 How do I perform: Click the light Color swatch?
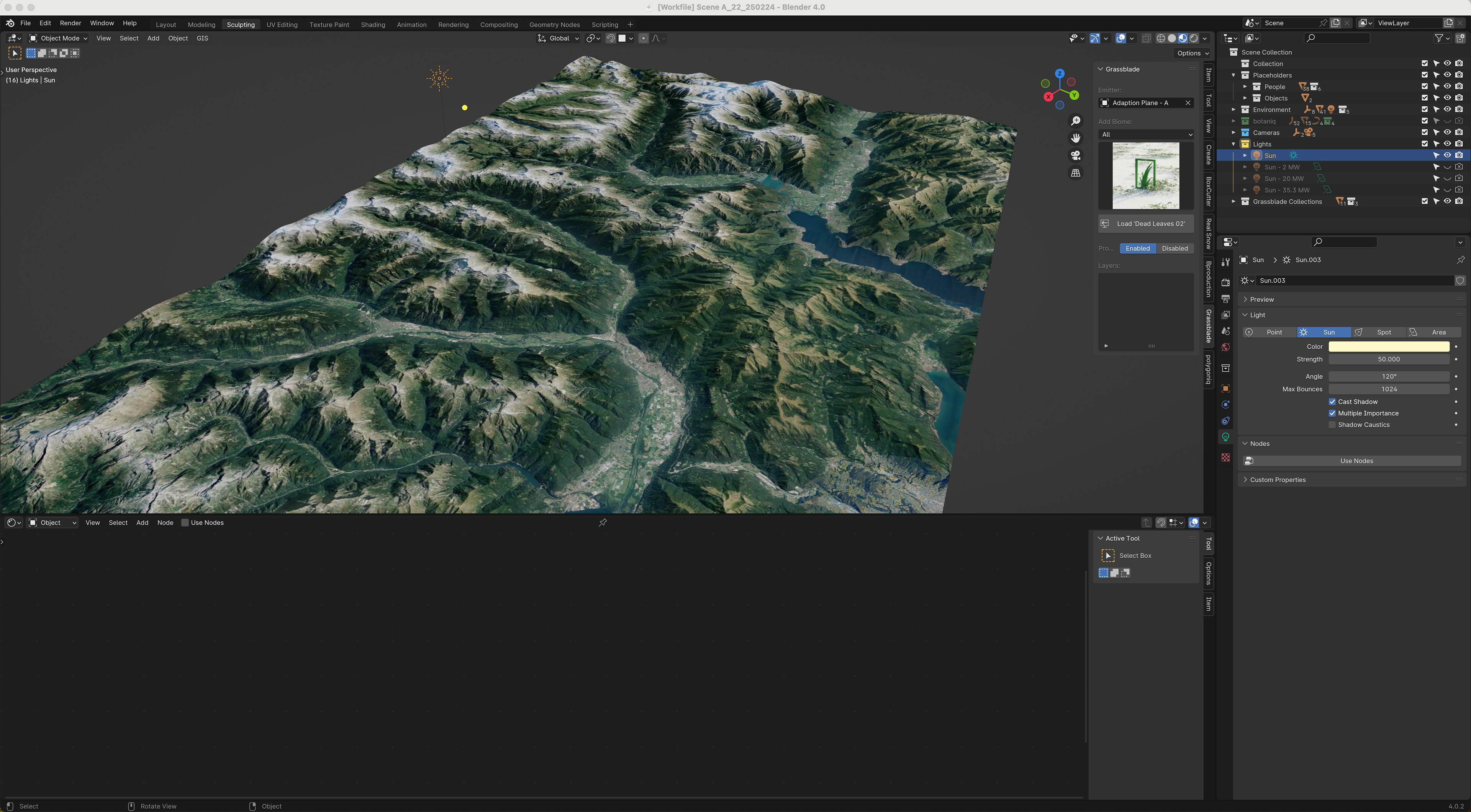(x=1389, y=347)
